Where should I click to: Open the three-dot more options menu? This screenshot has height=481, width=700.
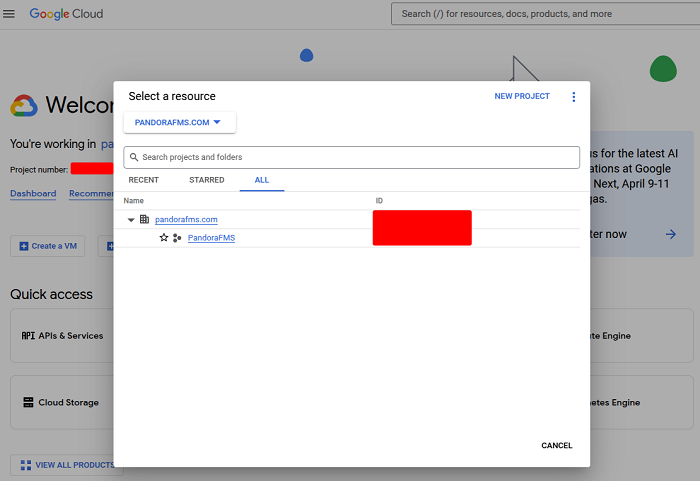pyautogui.click(x=573, y=97)
